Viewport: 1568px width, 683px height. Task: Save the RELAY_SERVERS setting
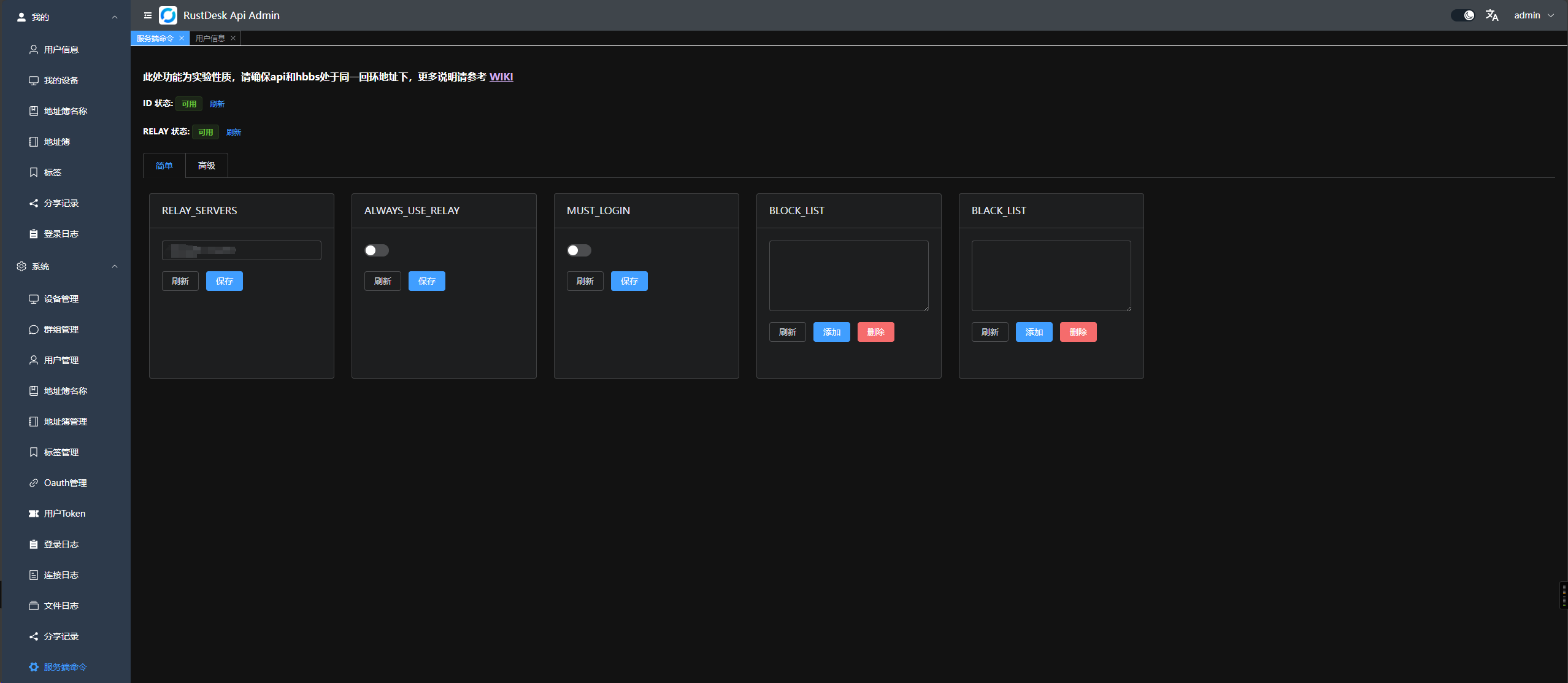click(225, 280)
